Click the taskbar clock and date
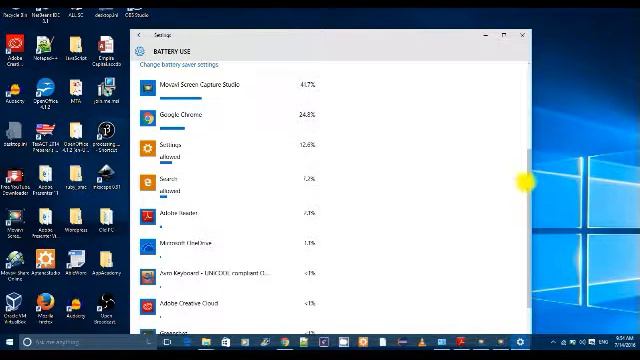Viewport: 640px width, 360px height. point(624,342)
